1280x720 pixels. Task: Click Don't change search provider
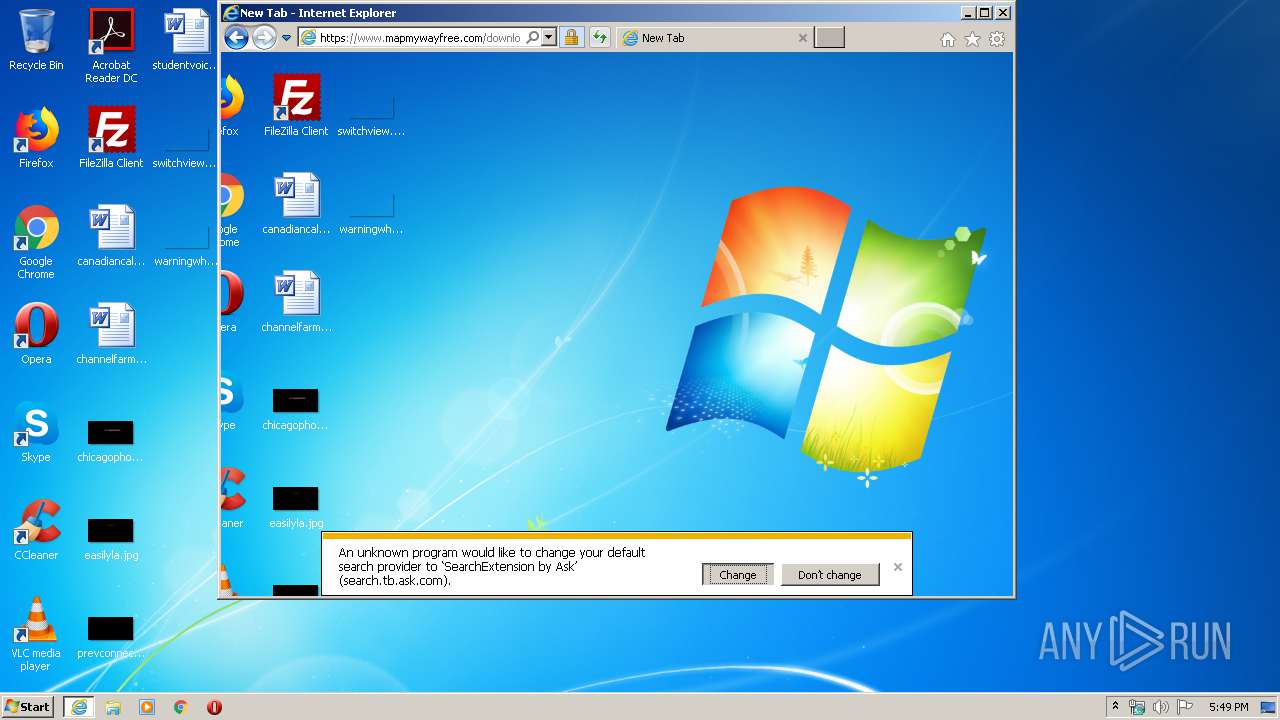point(830,575)
